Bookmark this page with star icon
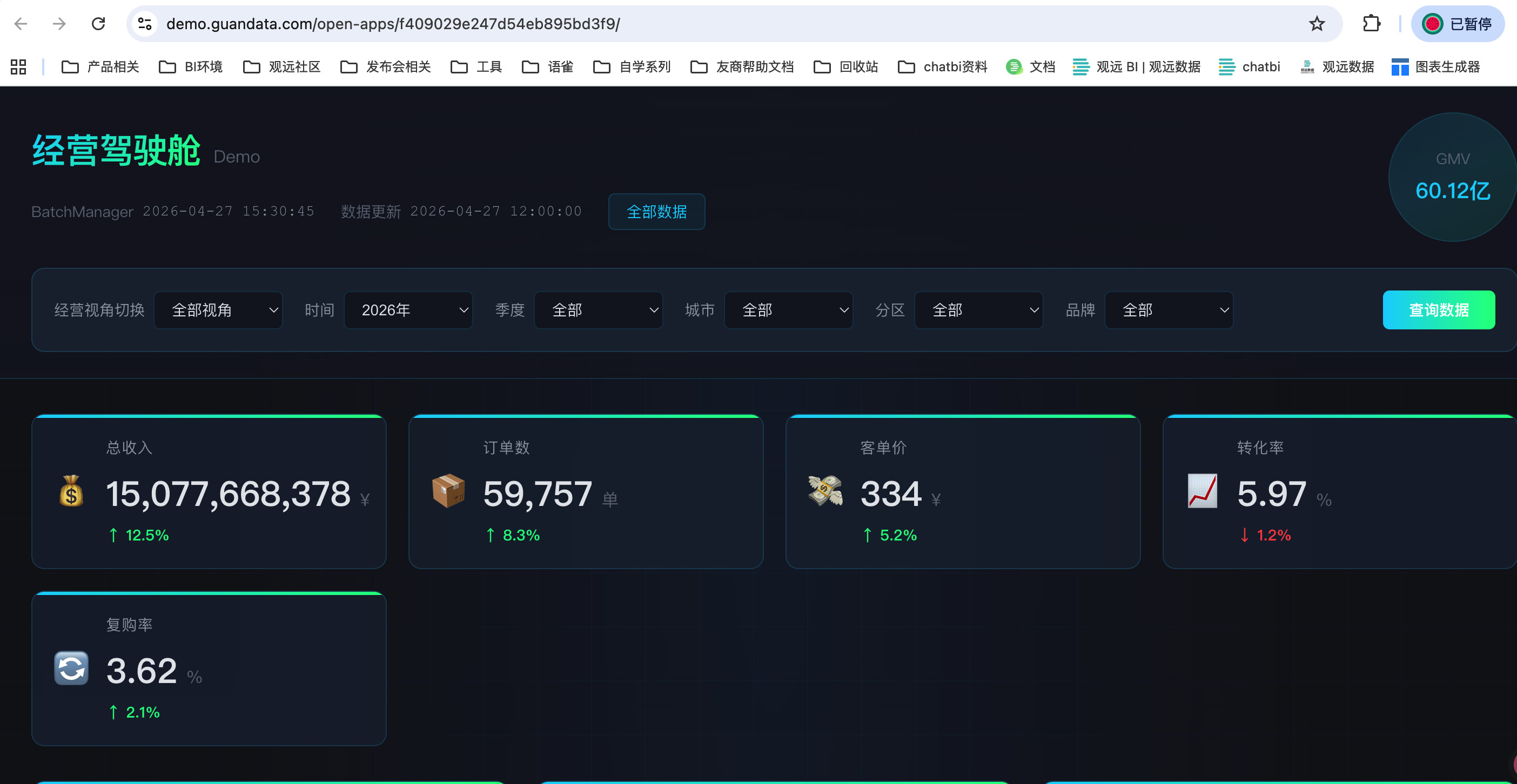1517x784 pixels. [1317, 24]
